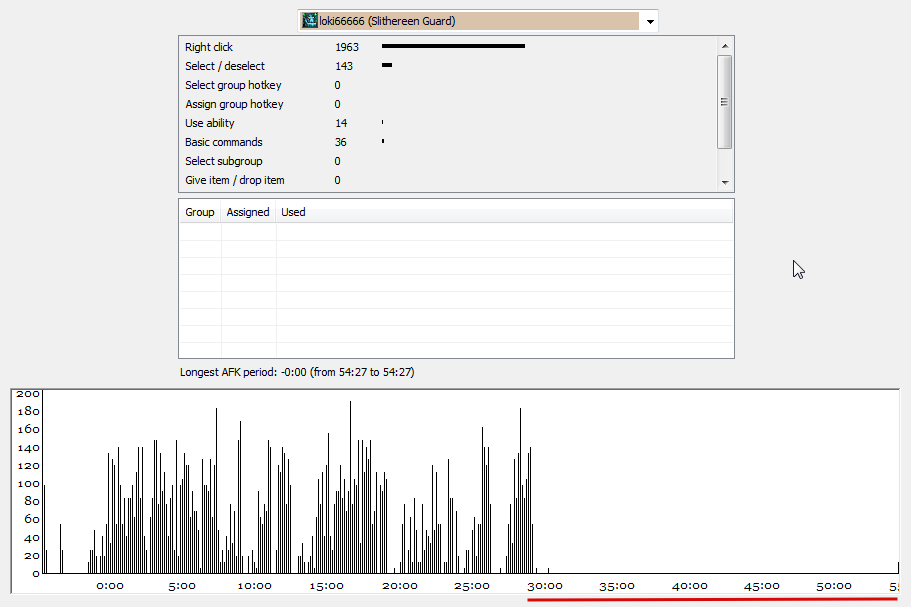
Task: Click the 10:00 label on graph axis
Action: pos(254,586)
